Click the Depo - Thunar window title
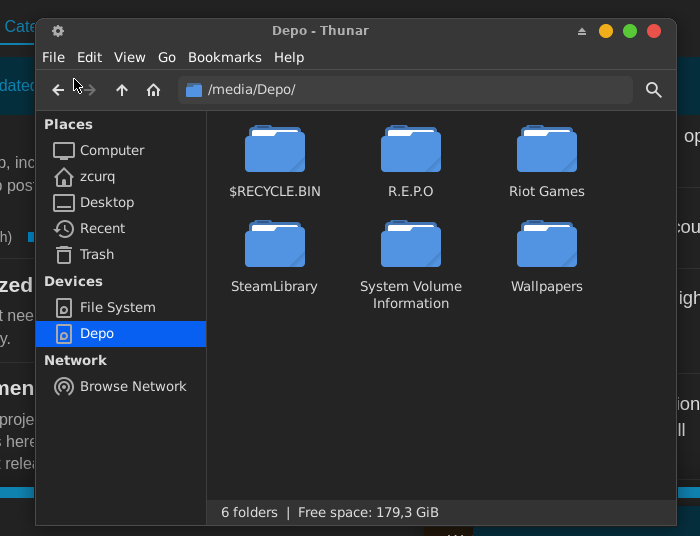 pyautogui.click(x=321, y=31)
